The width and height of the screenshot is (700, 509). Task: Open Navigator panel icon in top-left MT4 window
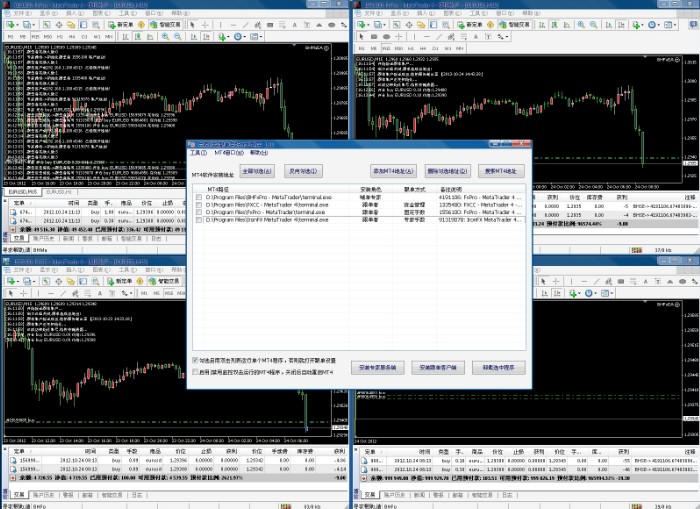point(71,25)
